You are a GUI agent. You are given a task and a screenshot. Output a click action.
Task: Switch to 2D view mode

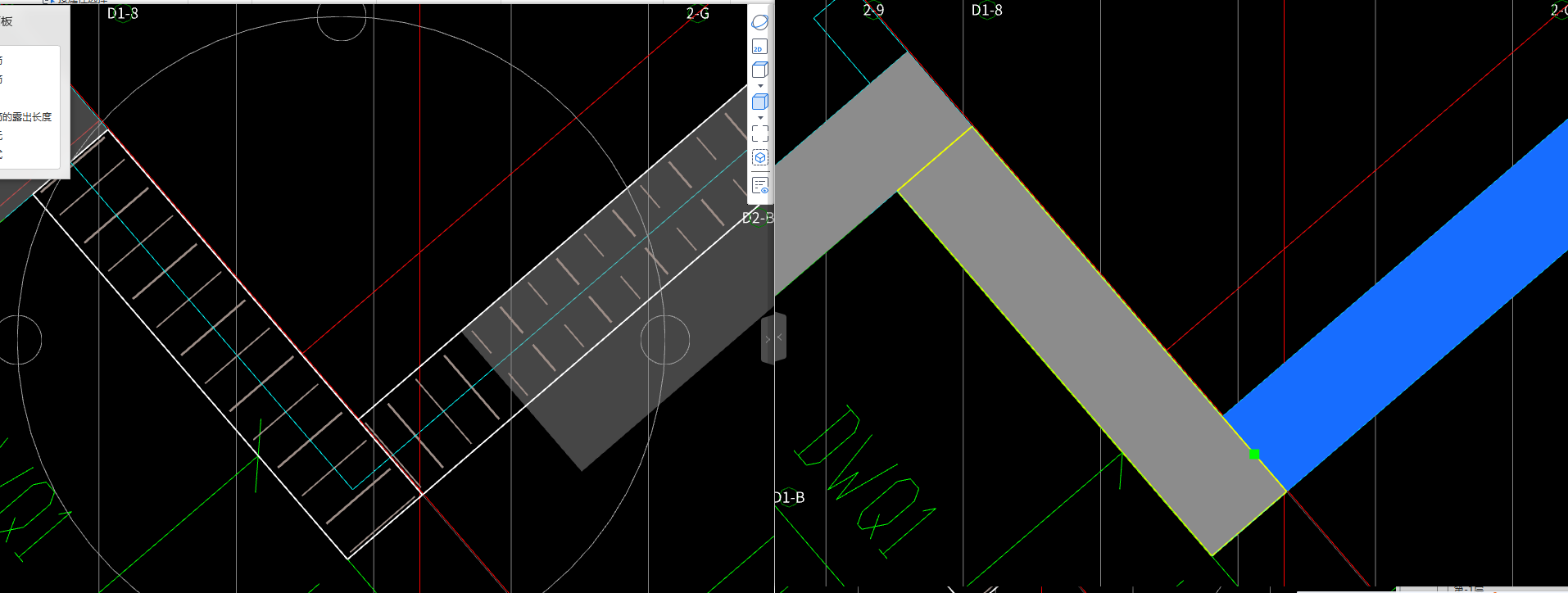click(x=760, y=47)
